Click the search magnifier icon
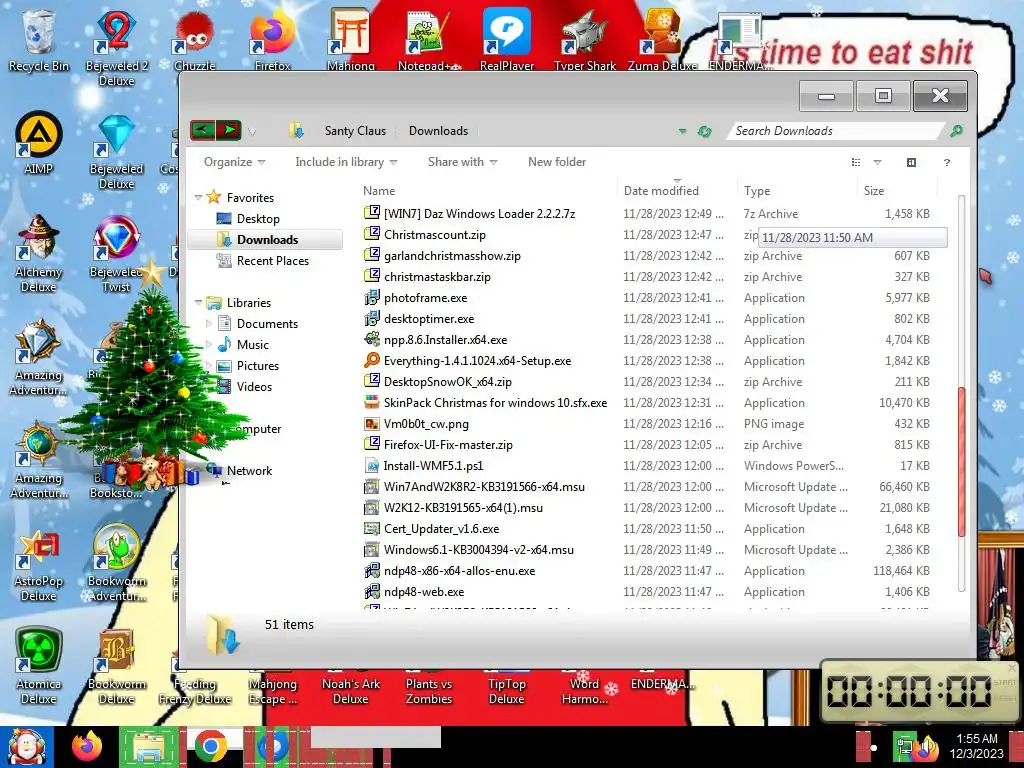This screenshot has width=1024, height=768. coord(956,131)
